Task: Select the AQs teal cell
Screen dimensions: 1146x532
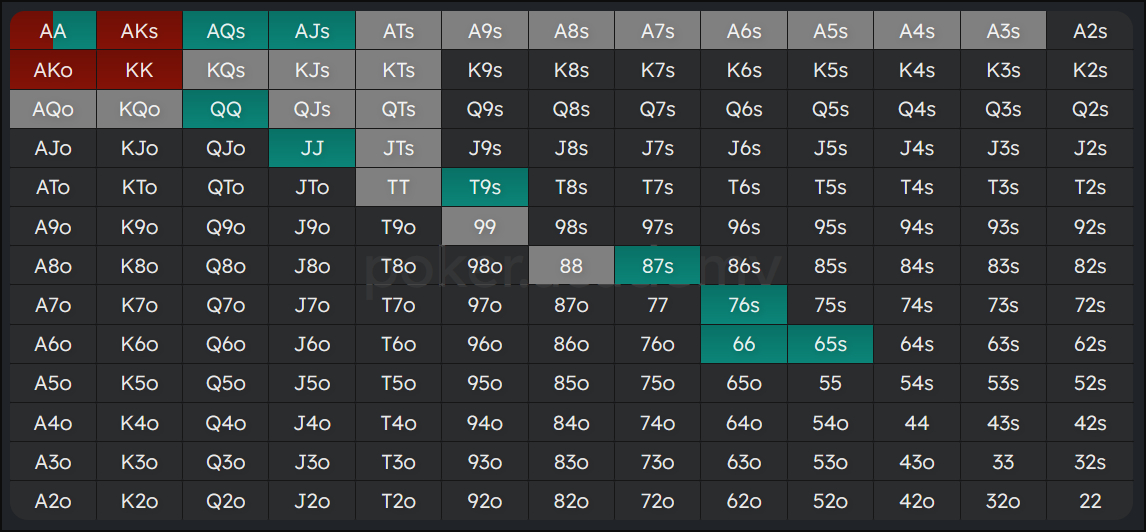Action: (x=226, y=31)
